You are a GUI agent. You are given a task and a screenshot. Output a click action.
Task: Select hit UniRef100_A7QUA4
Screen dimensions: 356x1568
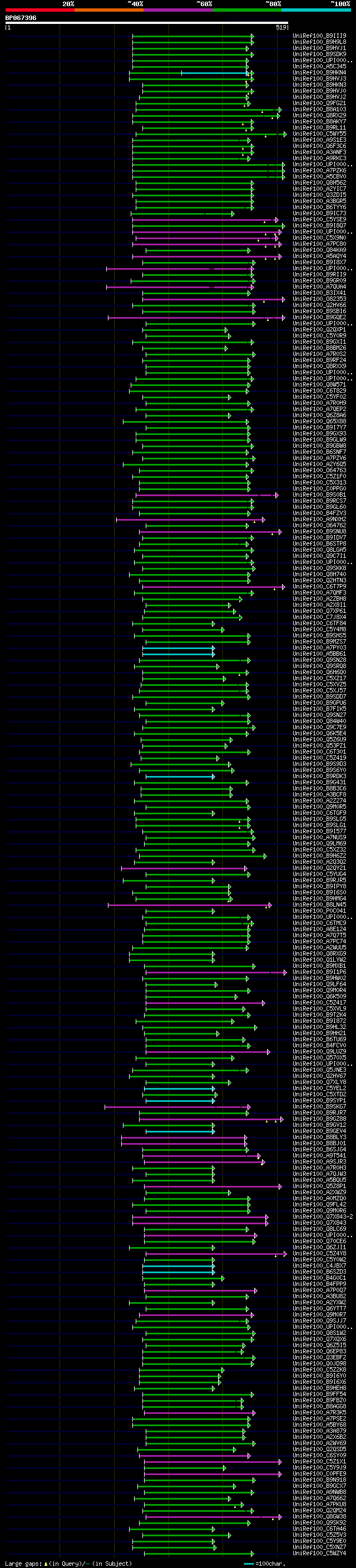point(319,286)
